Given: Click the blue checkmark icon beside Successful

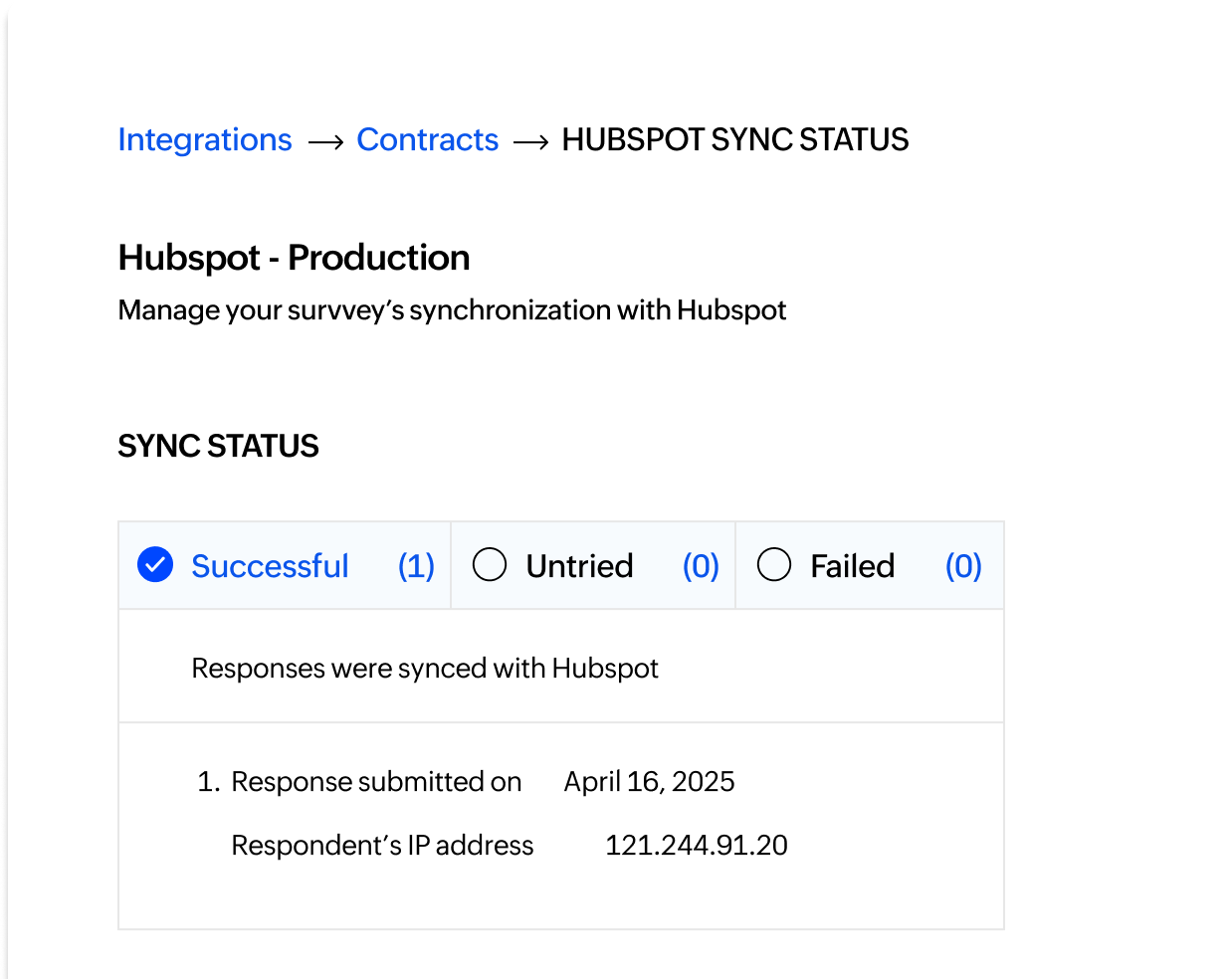Looking at the screenshot, I should (x=155, y=565).
